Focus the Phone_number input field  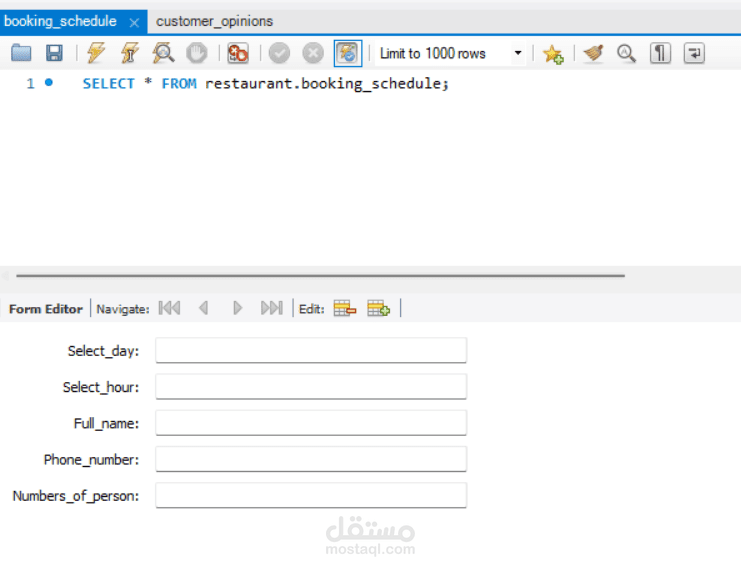(x=311, y=459)
